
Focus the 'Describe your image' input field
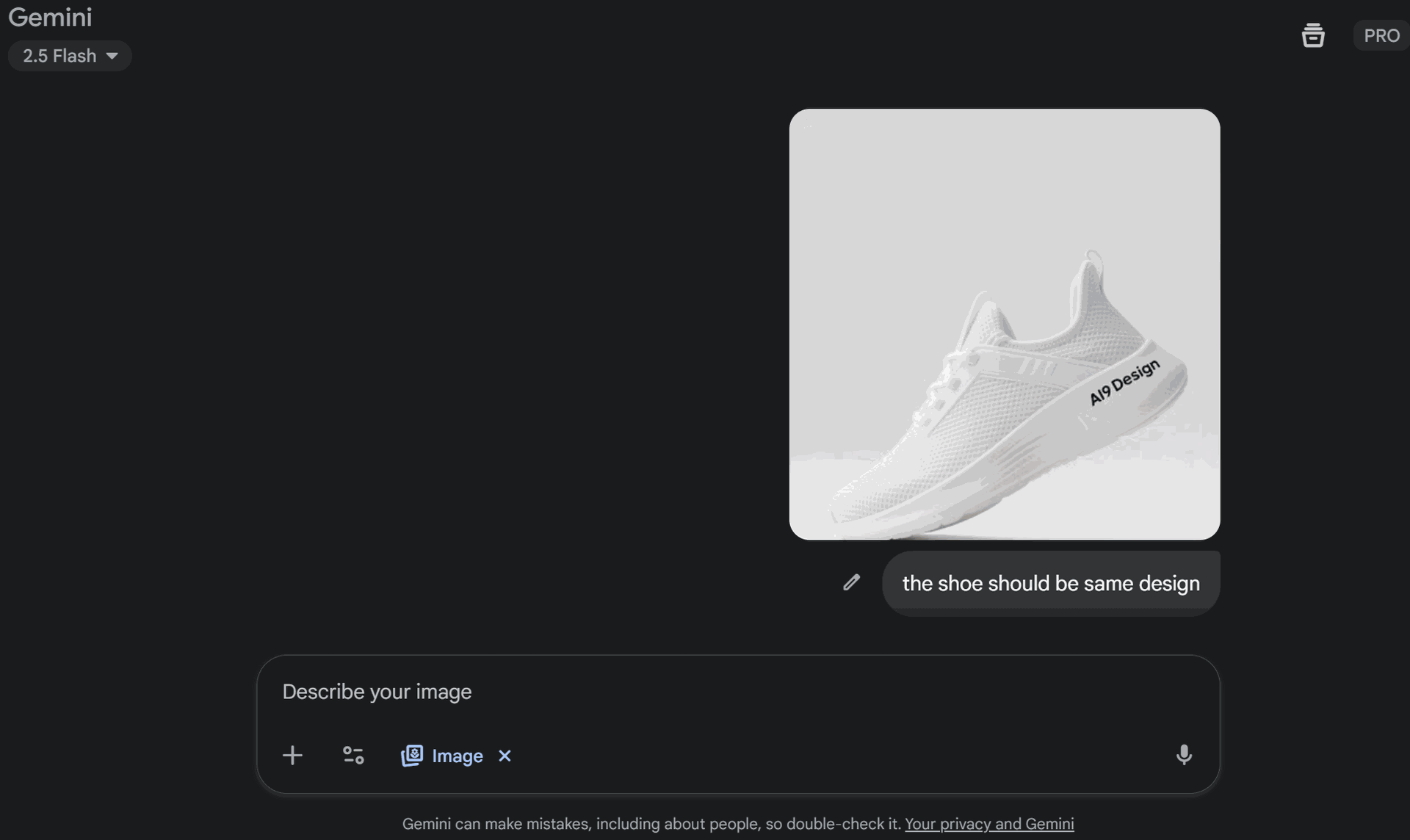tap(738, 692)
